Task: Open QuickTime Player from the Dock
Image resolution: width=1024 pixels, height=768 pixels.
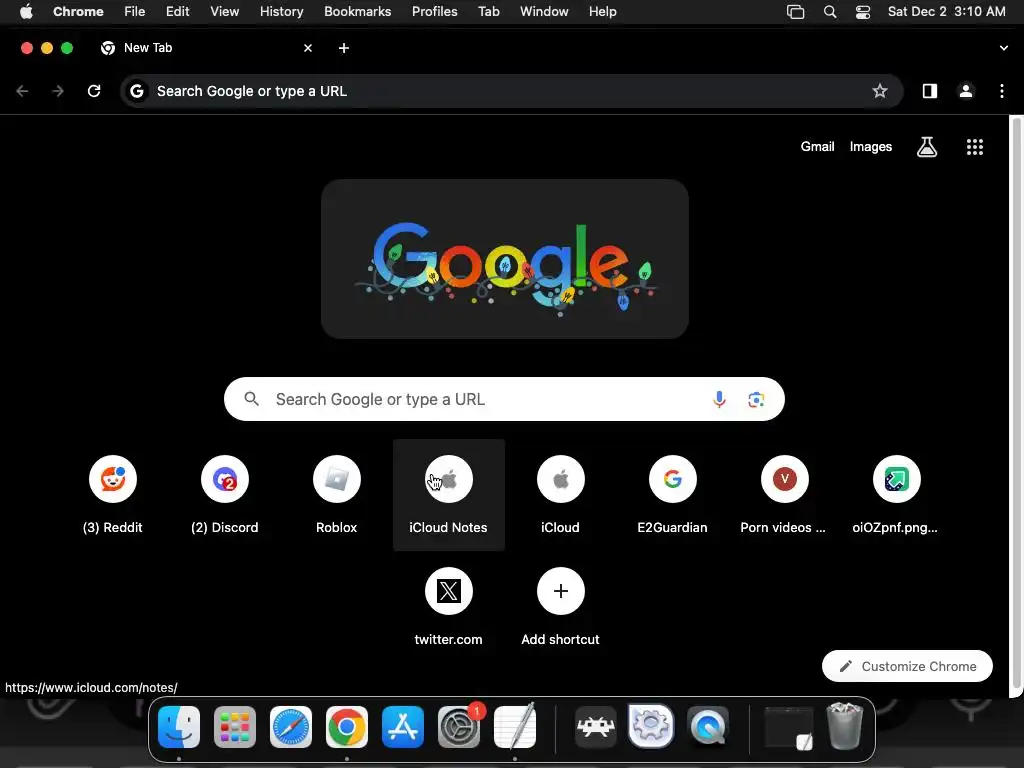Action: (707, 727)
